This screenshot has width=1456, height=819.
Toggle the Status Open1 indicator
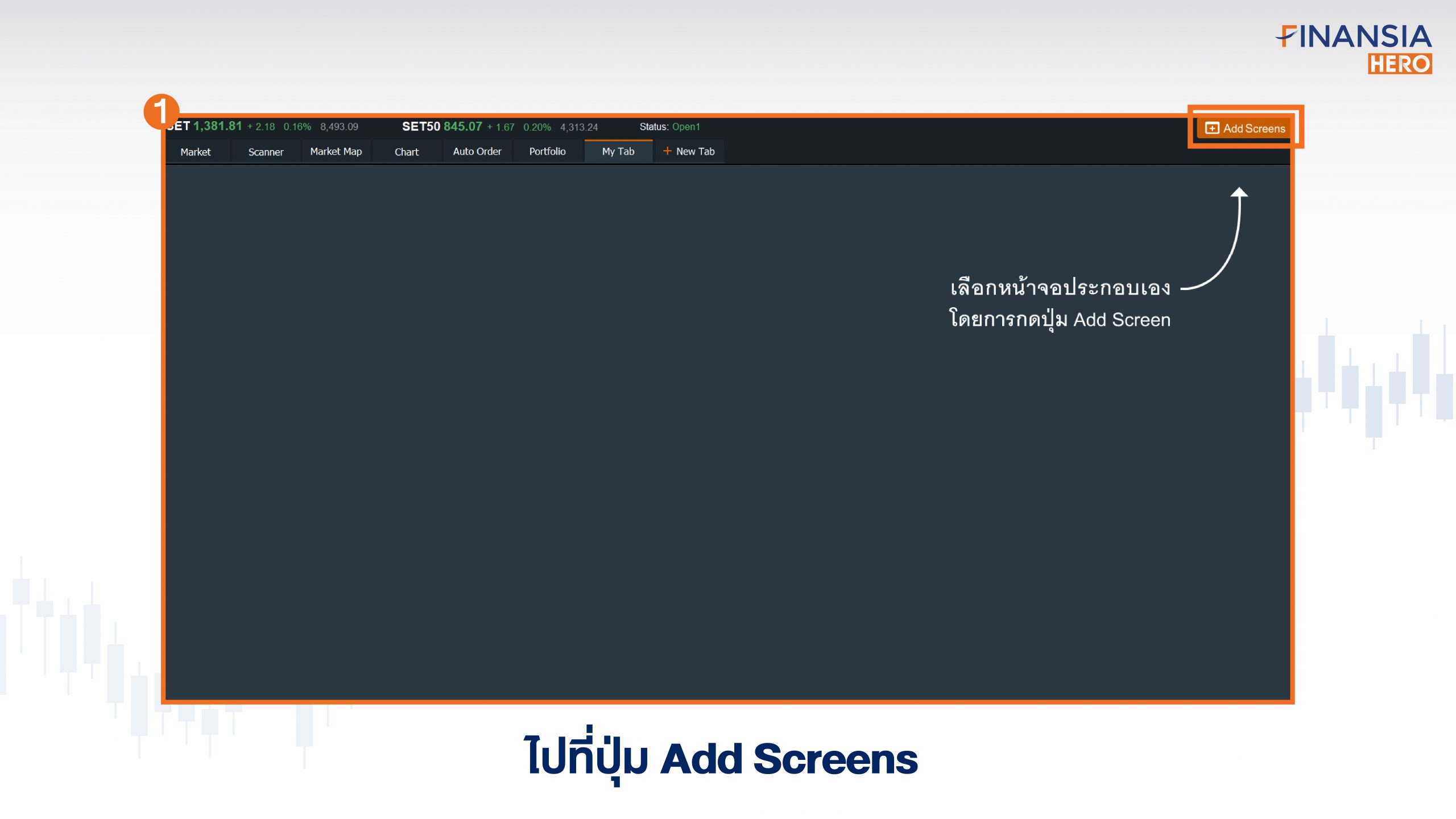pos(671,126)
